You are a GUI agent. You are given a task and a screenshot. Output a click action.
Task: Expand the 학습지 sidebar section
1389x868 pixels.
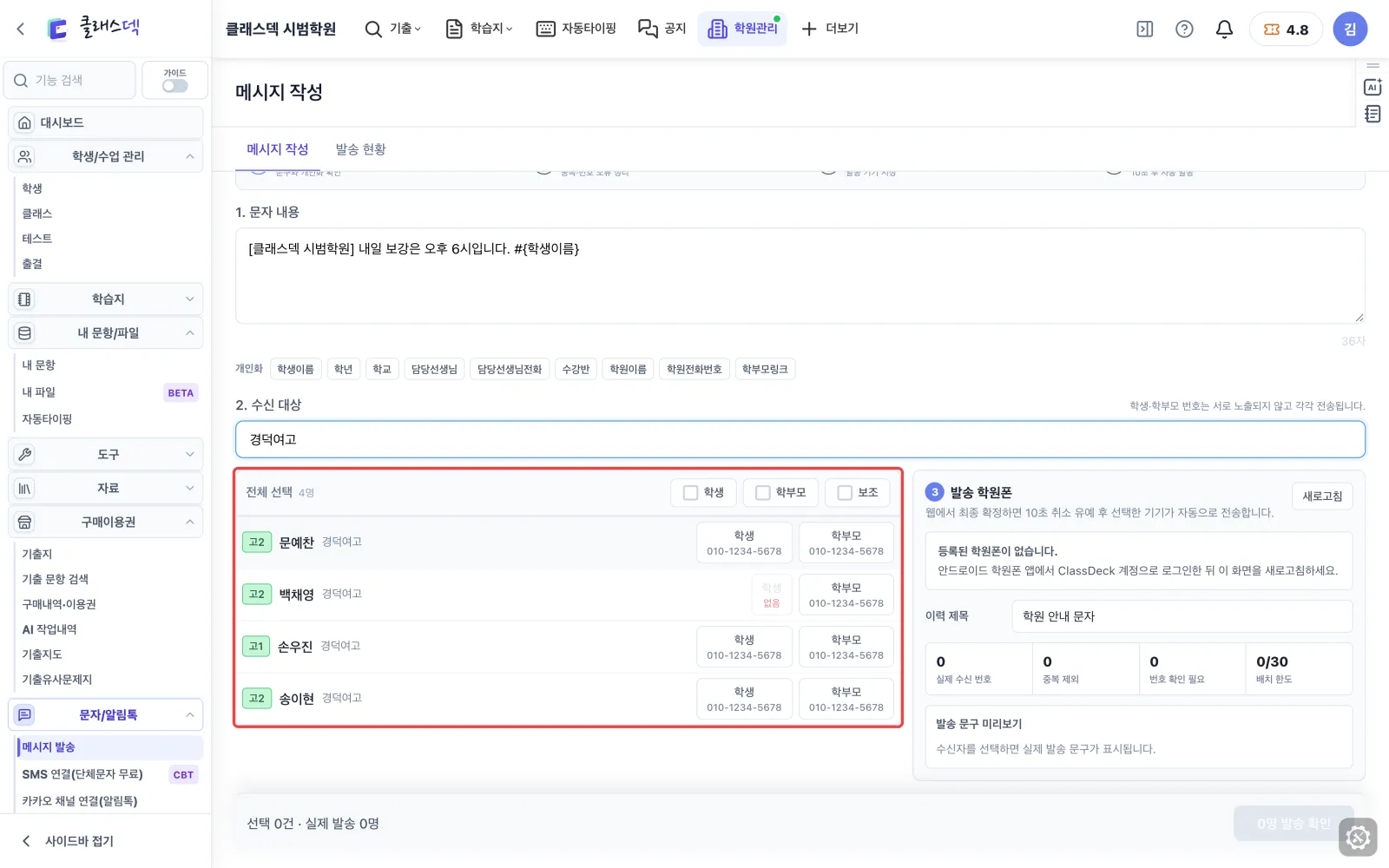pos(106,299)
